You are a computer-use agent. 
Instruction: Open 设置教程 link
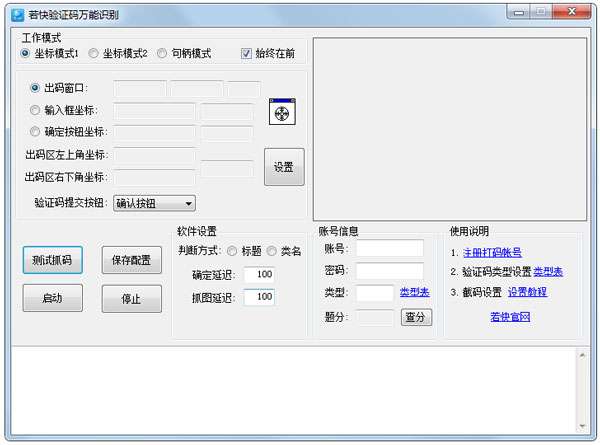pyautogui.click(x=527, y=292)
